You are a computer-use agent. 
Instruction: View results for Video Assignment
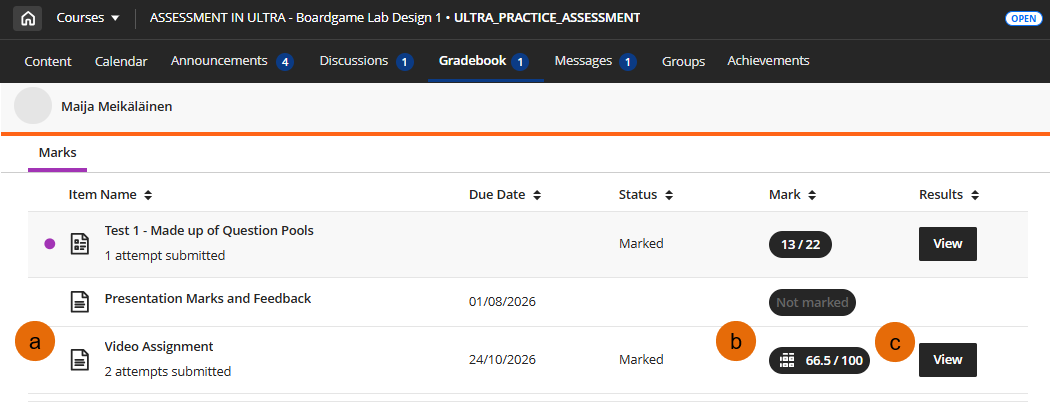pos(948,360)
